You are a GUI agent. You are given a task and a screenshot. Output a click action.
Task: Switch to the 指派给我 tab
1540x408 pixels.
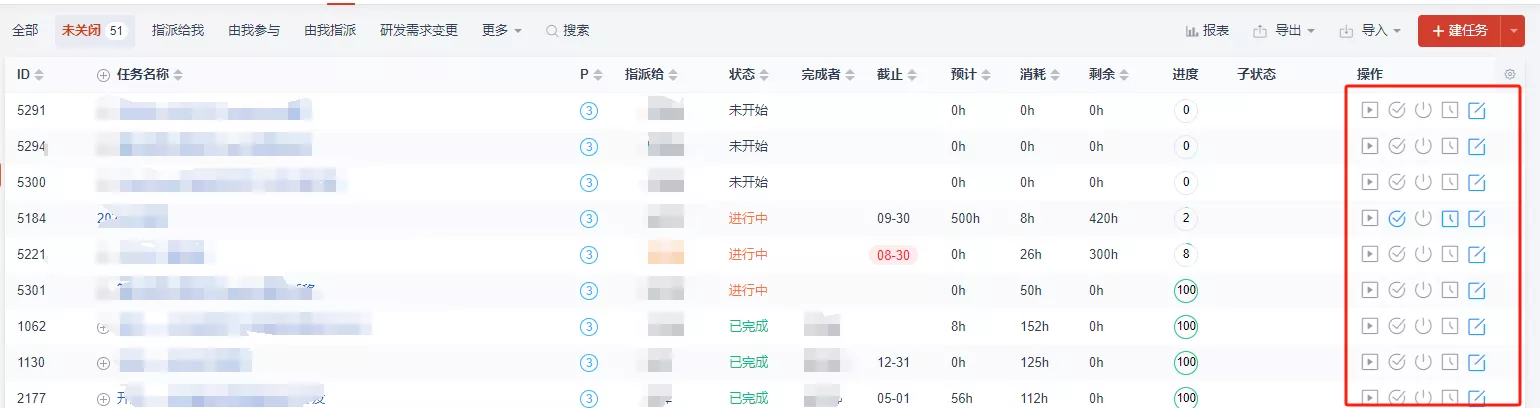(178, 31)
